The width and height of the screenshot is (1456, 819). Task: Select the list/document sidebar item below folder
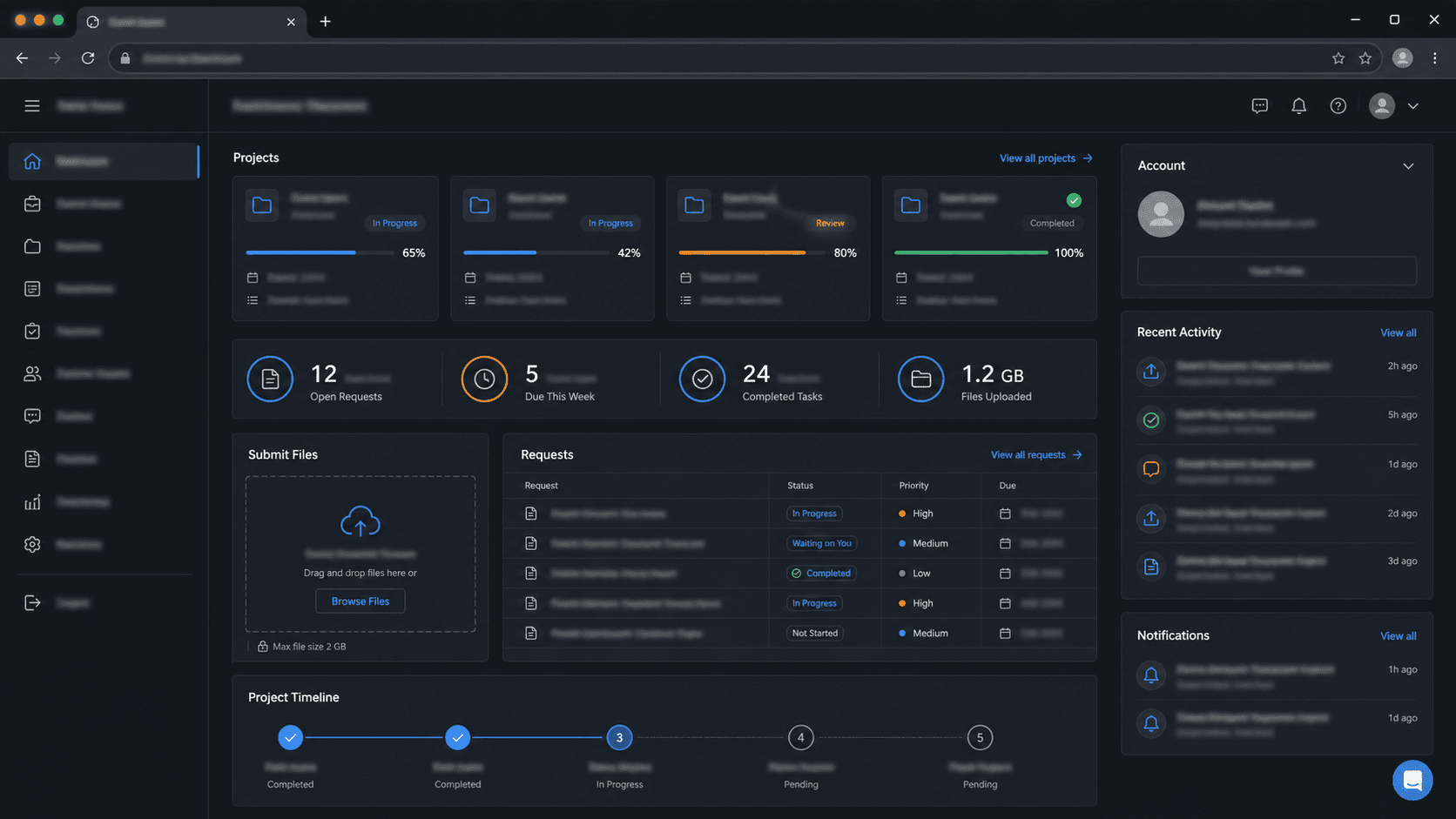32,289
